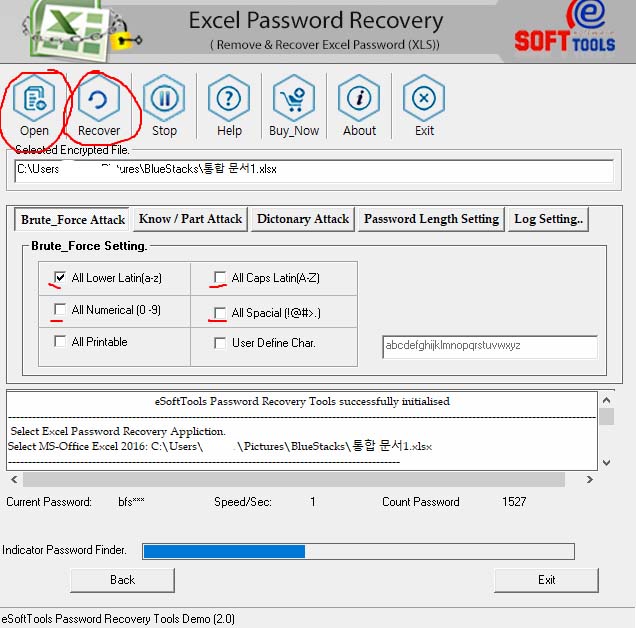Click the user-defined characters text field

490,346
